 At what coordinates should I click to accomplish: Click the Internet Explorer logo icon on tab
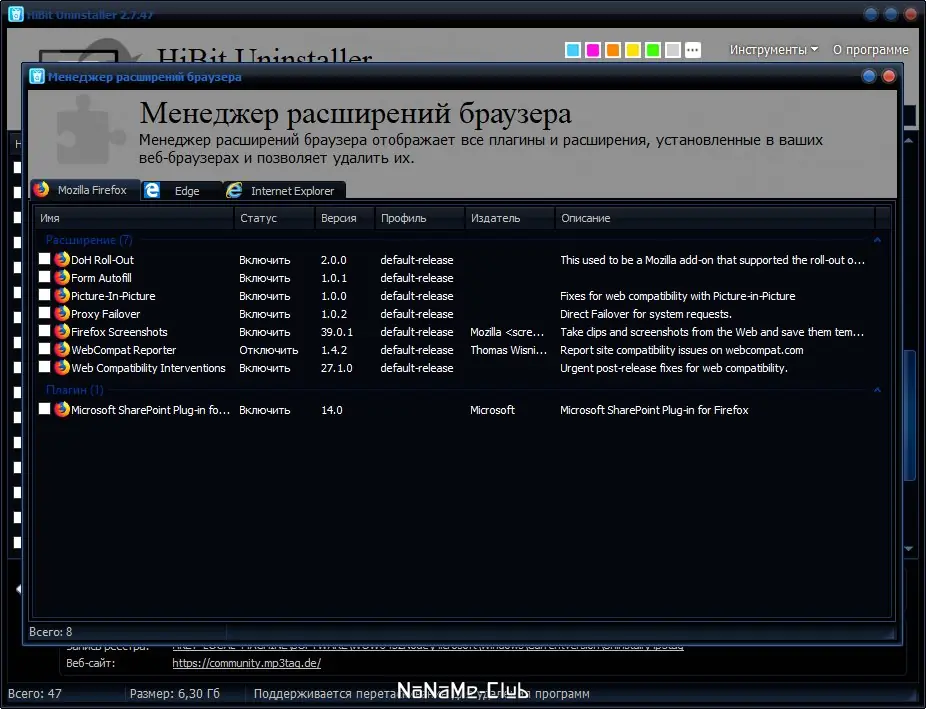click(x=234, y=190)
